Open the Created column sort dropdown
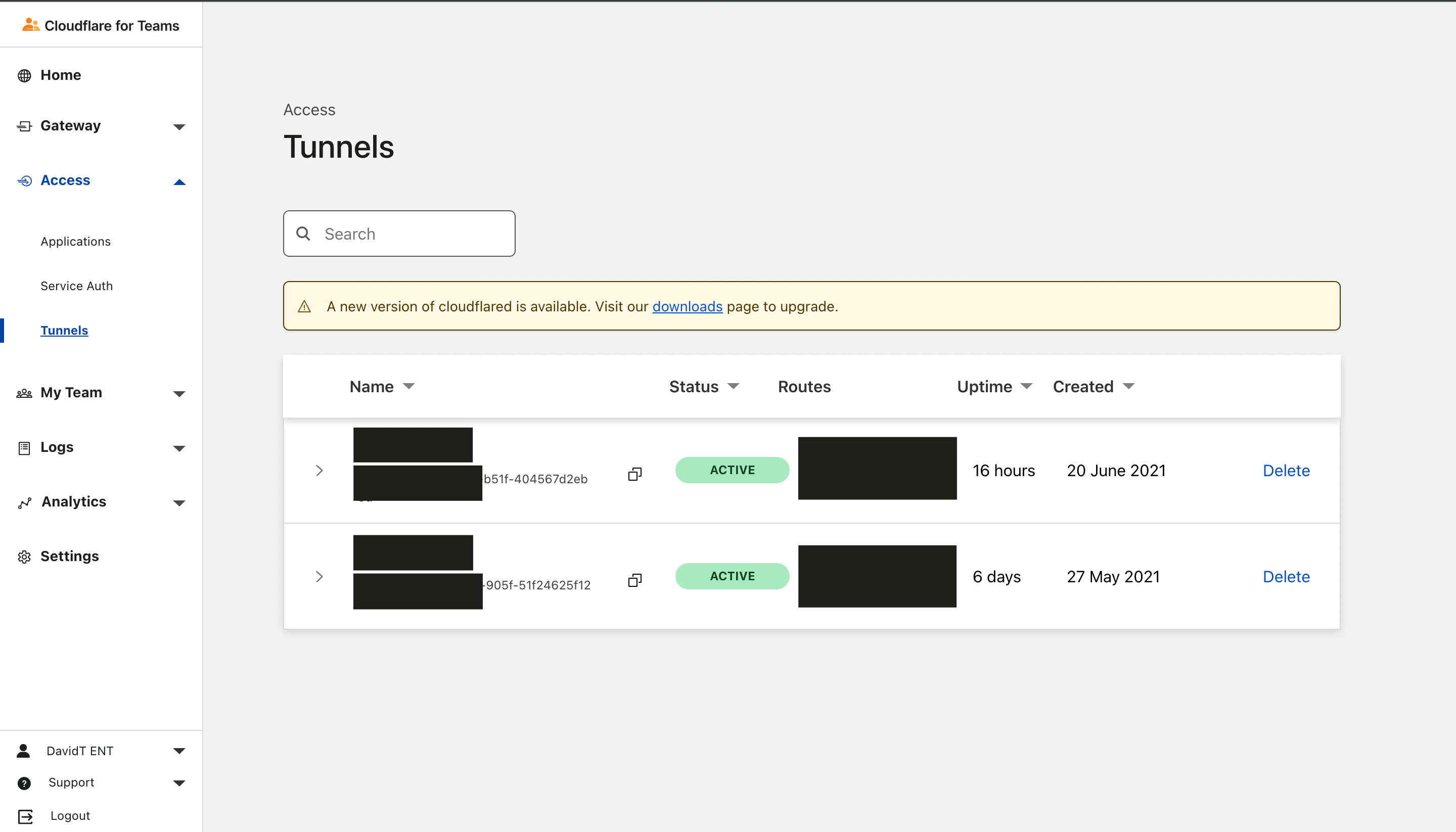Viewport: 1456px width, 832px height. [x=1127, y=386]
